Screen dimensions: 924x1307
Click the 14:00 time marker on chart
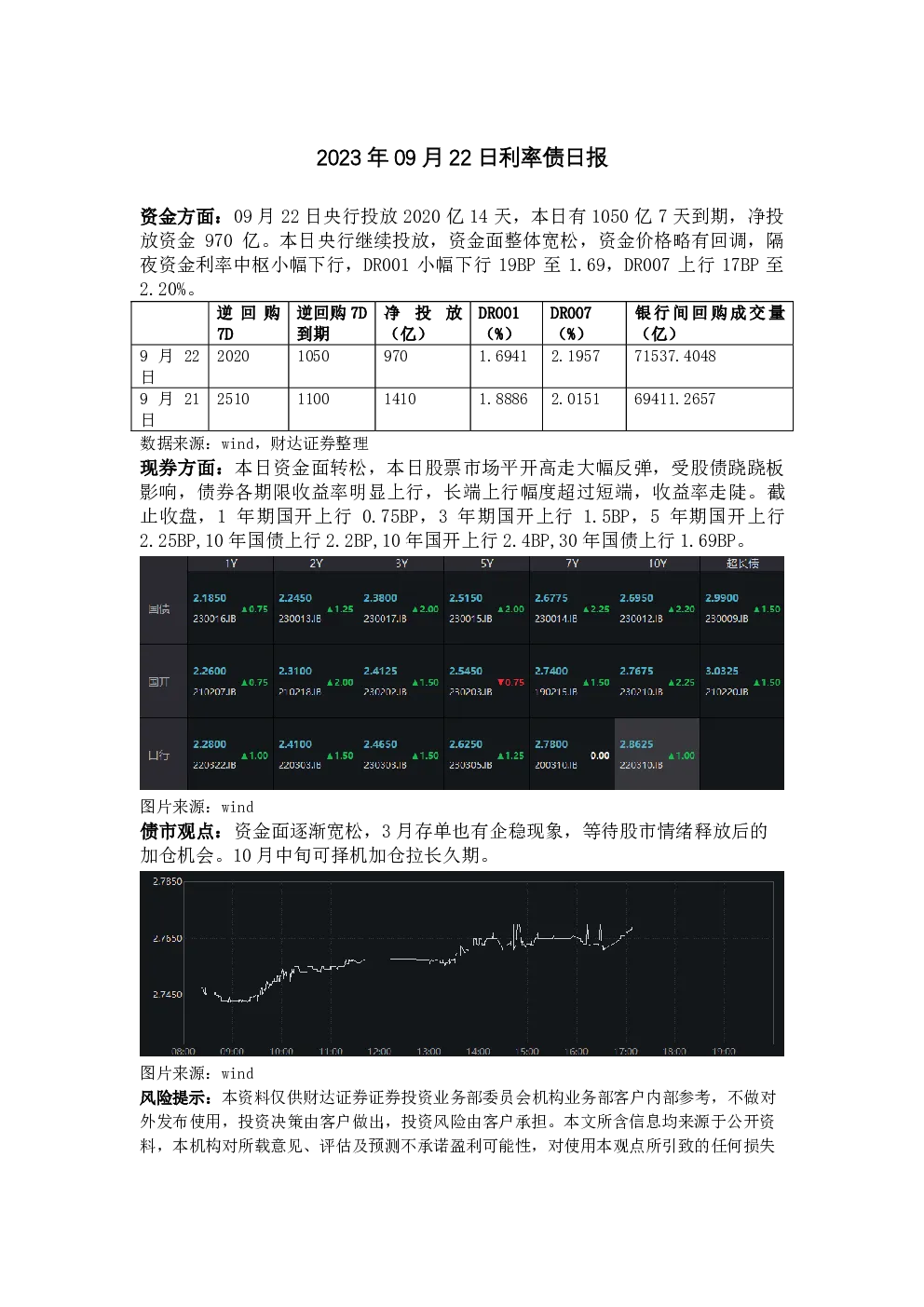[478, 1051]
